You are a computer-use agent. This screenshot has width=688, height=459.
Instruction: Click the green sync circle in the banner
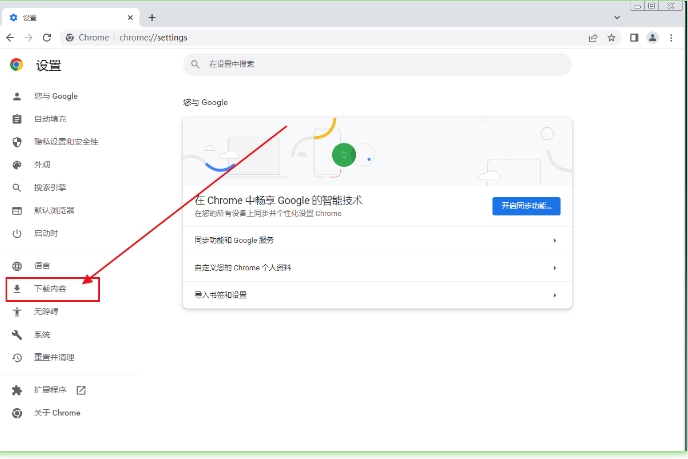click(344, 155)
